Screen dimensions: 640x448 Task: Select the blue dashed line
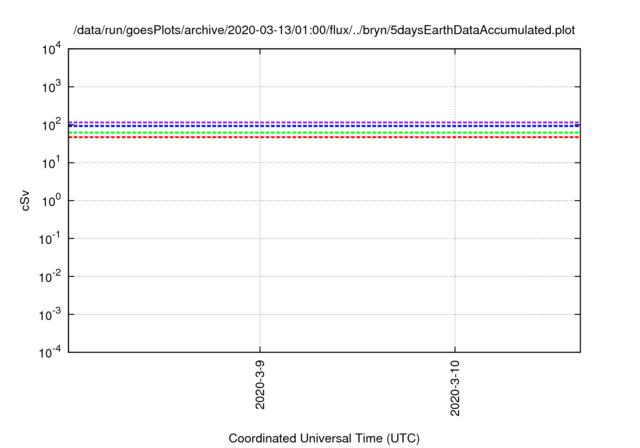(324, 126)
